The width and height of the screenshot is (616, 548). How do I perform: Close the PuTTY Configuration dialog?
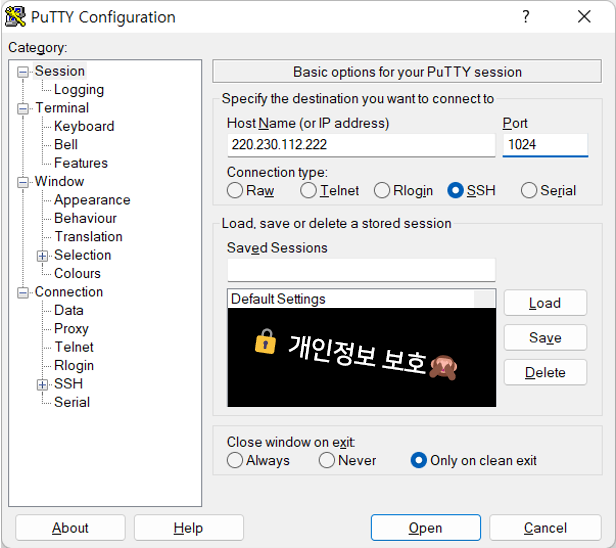(x=584, y=17)
